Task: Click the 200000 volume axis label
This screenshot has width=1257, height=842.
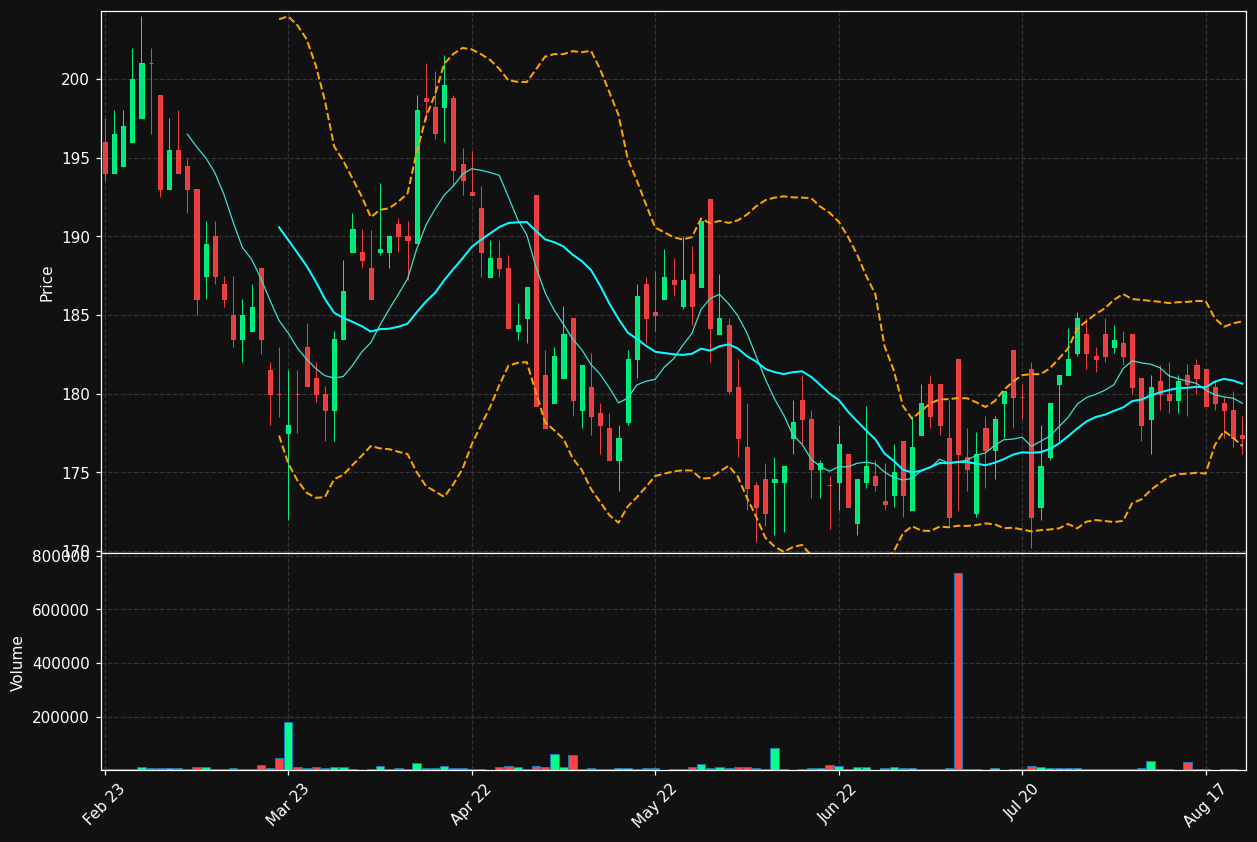Action: pos(63,718)
